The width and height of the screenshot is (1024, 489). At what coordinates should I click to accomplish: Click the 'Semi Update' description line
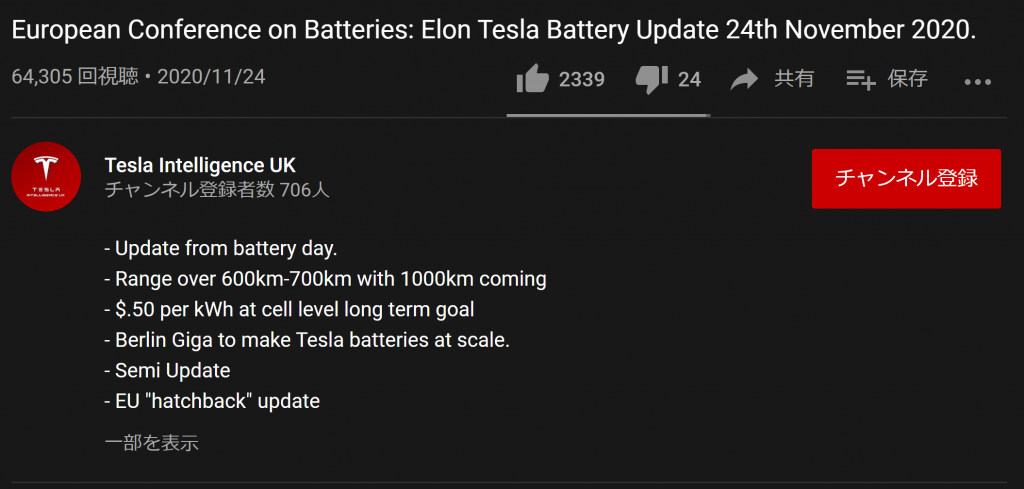[x=167, y=371]
